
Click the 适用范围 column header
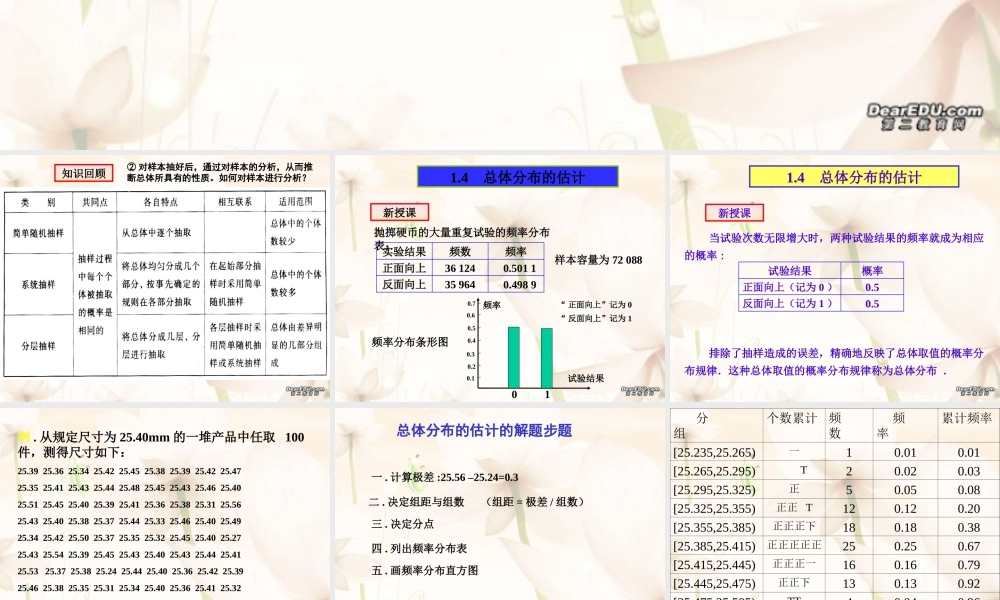click(x=295, y=202)
